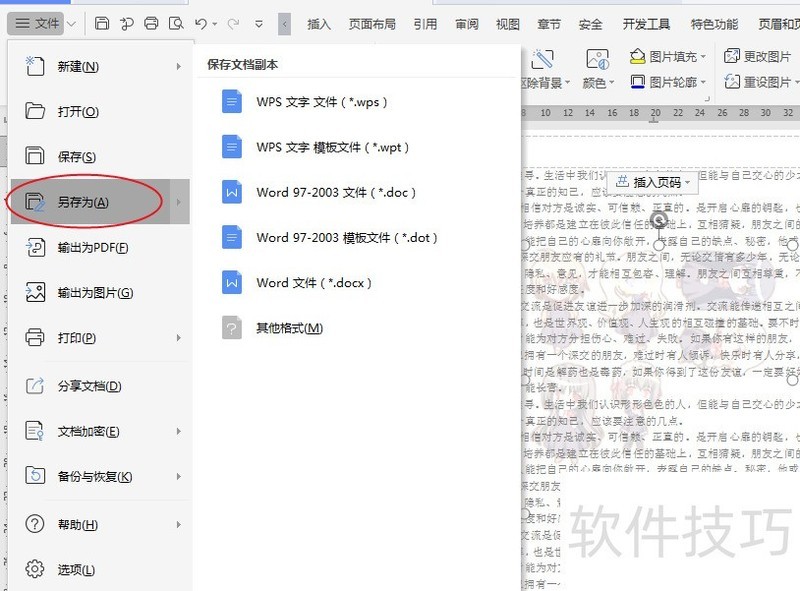Choose 保存(S) in the file menu
Viewport: 800px width, 591px height.
(x=100, y=156)
